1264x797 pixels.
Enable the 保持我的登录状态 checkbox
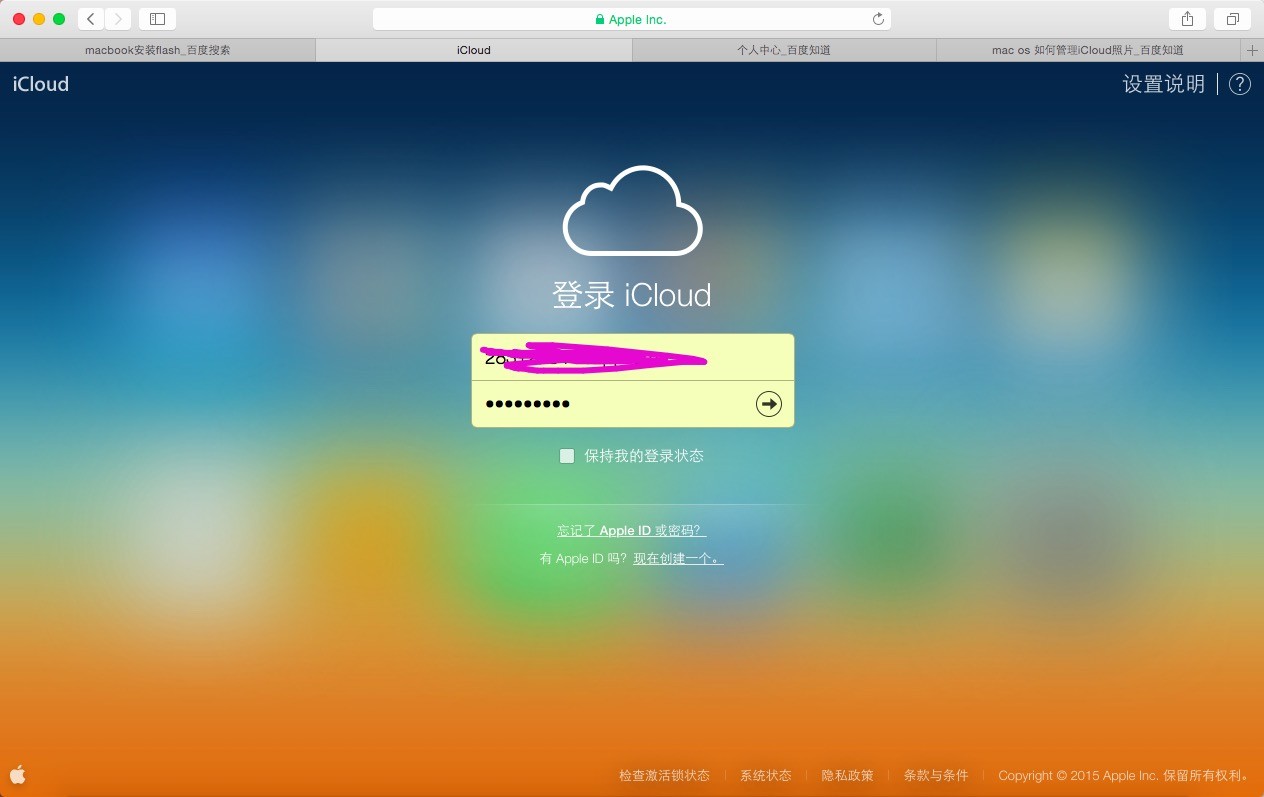click(x=567, y=456)
